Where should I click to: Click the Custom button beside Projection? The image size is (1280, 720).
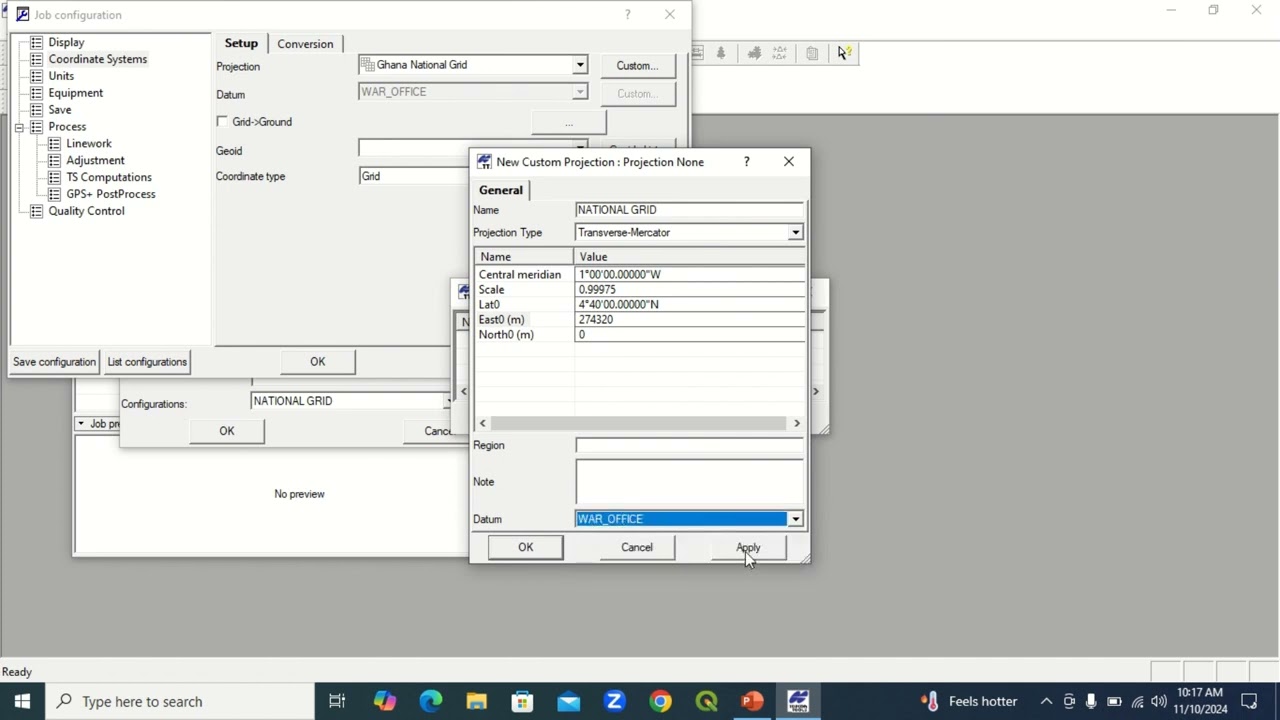[x=637, y=66]
